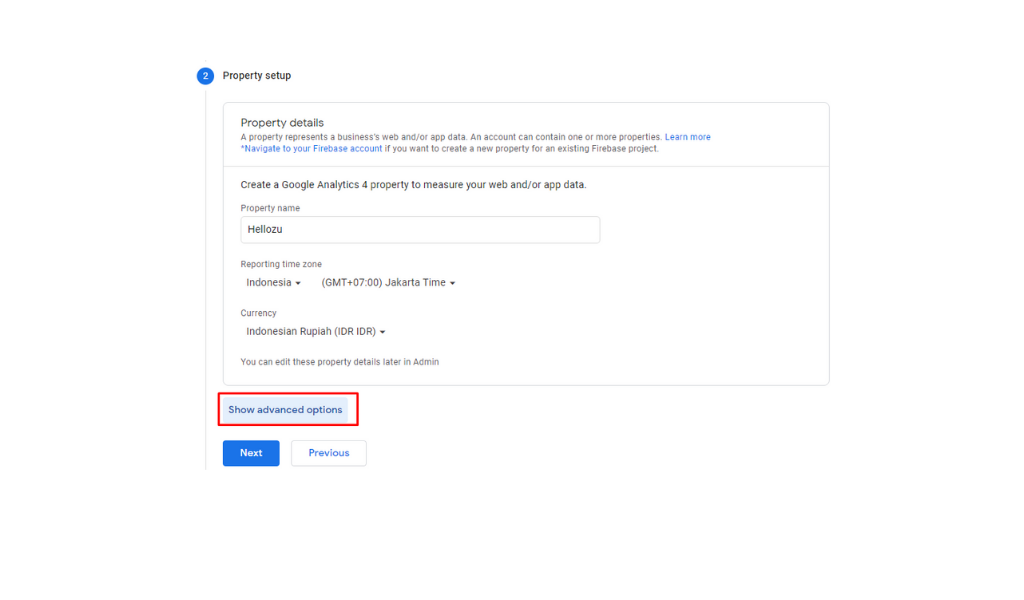Image resolution: width=1024 pixels, height=600 pixels.
Task: Click the step 2 number circle
Action: [205, 76]
